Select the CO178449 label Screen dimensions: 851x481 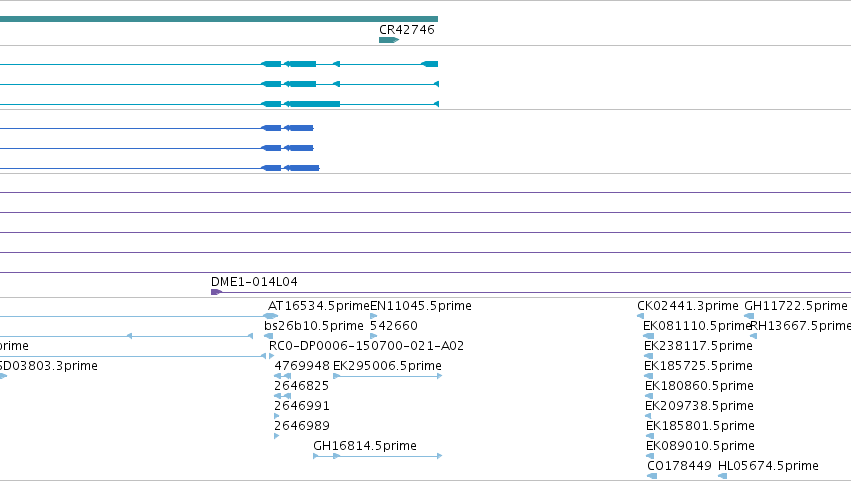pos(679,466)
